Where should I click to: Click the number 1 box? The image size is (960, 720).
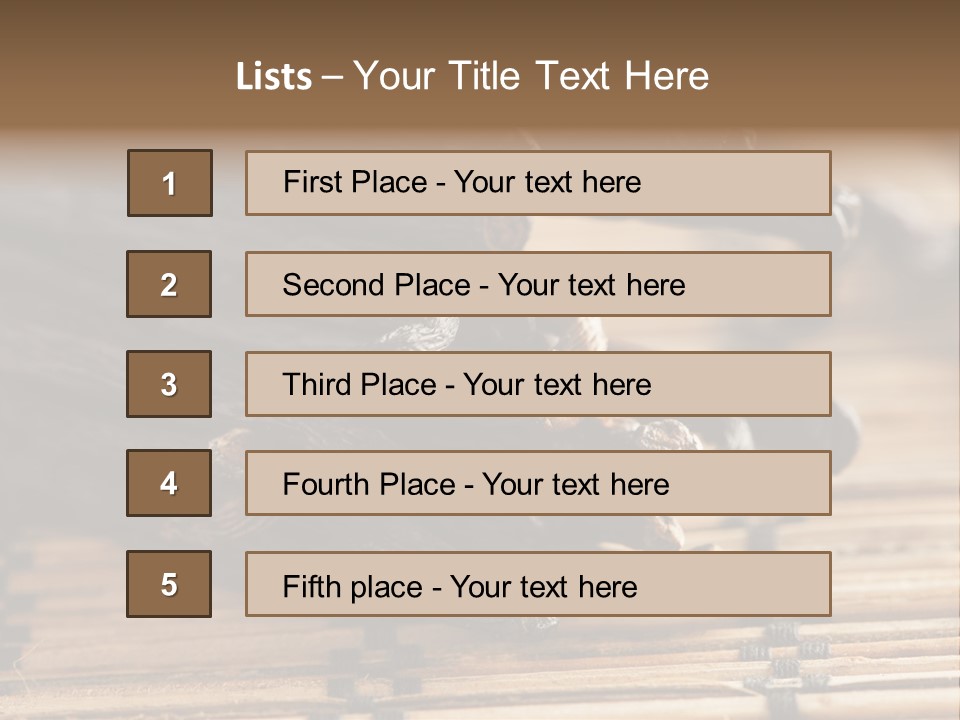(x=170, y=183)
